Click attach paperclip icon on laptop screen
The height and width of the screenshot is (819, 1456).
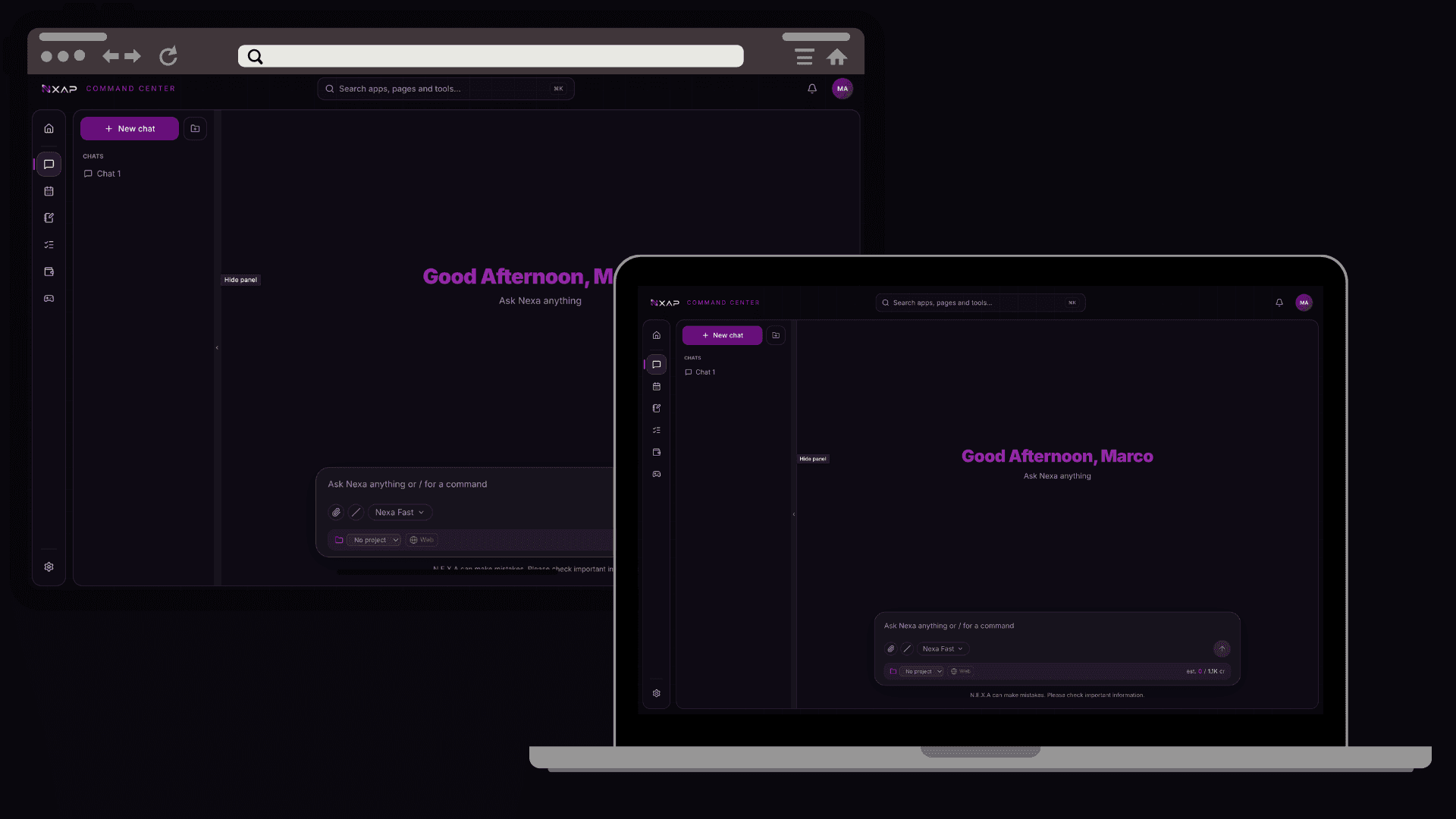pos(891,649)
